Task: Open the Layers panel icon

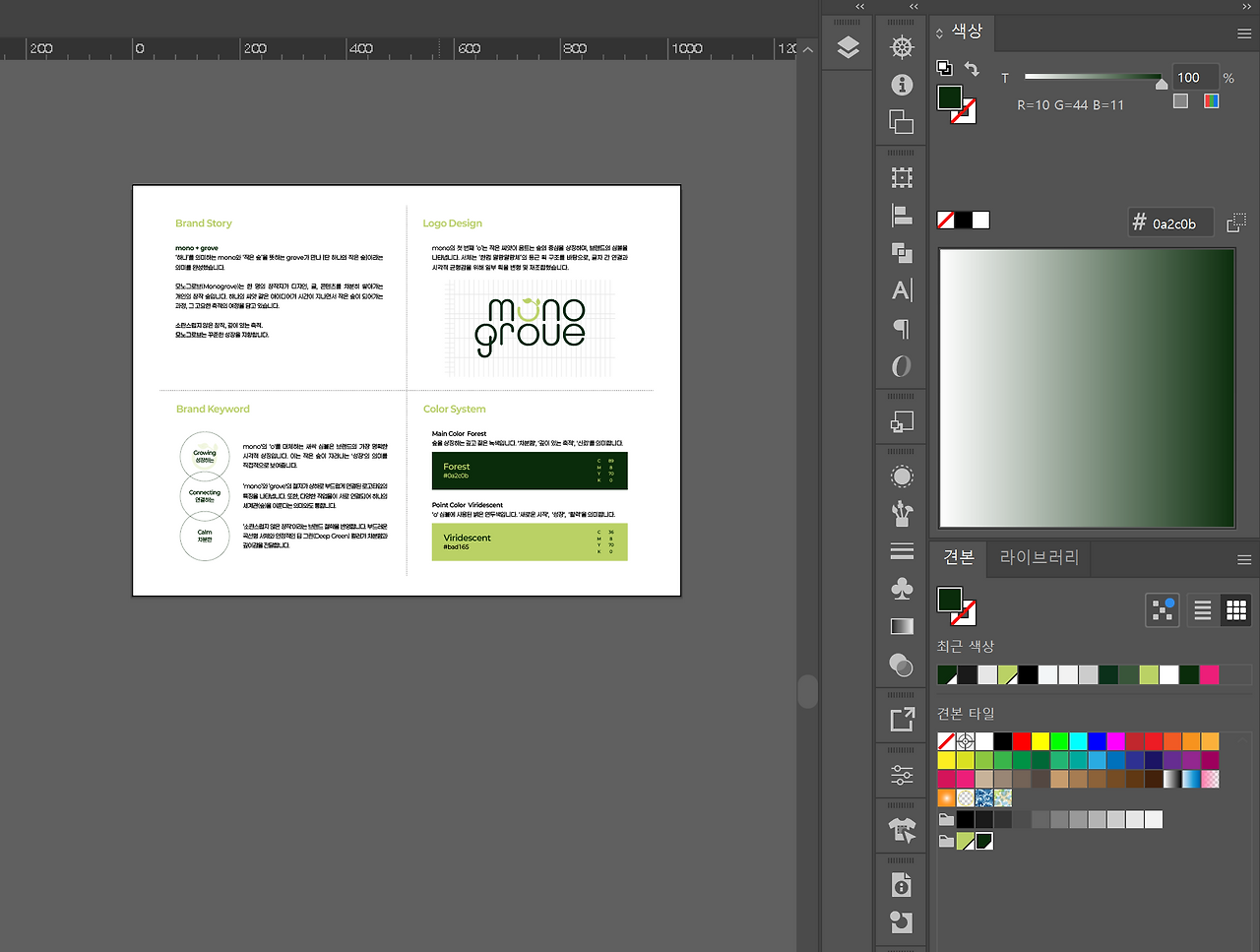Action: [848, 47]
